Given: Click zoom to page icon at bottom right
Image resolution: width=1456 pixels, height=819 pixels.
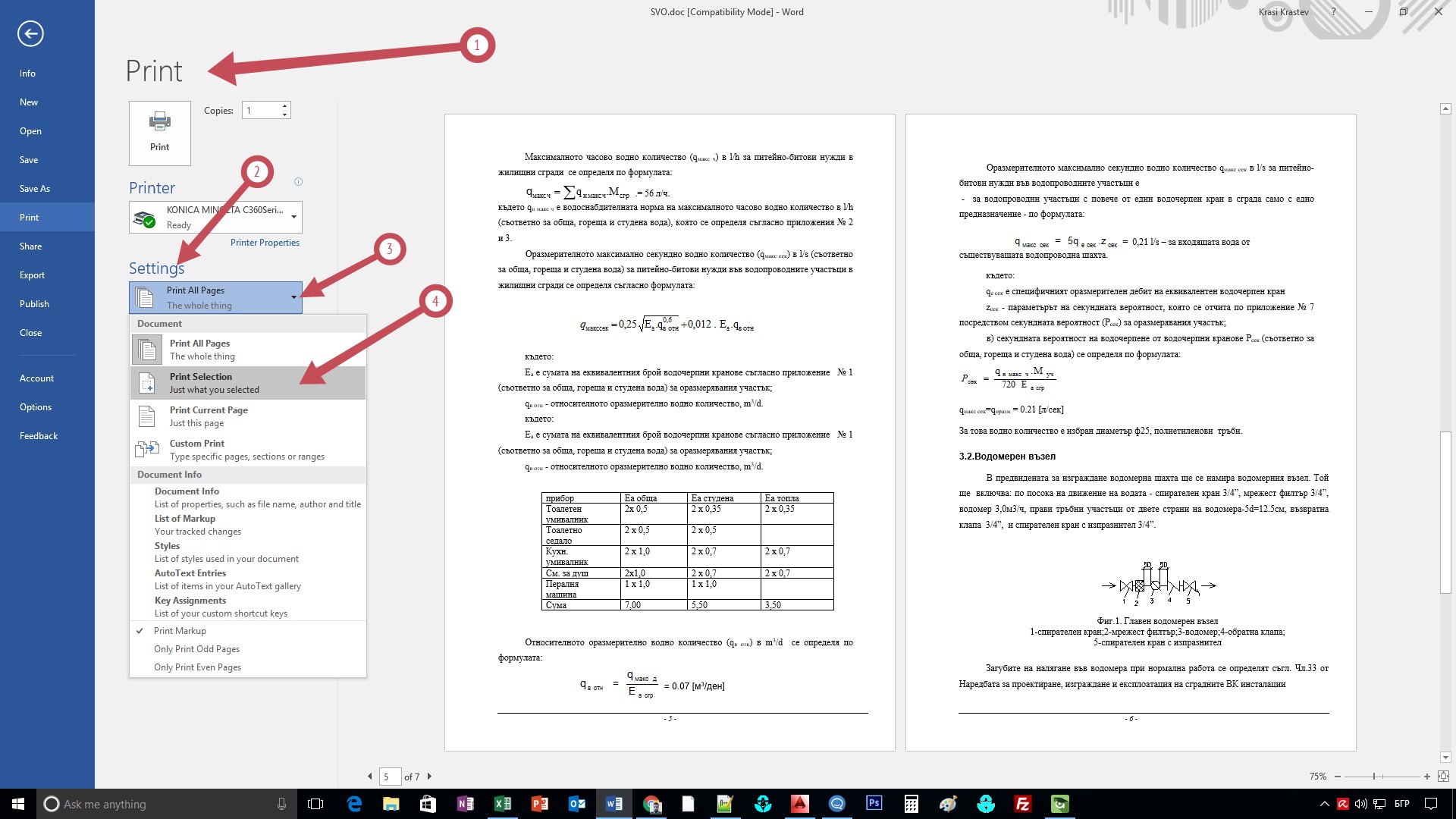Looking at the screenshot, I should tap(1443, 776).
